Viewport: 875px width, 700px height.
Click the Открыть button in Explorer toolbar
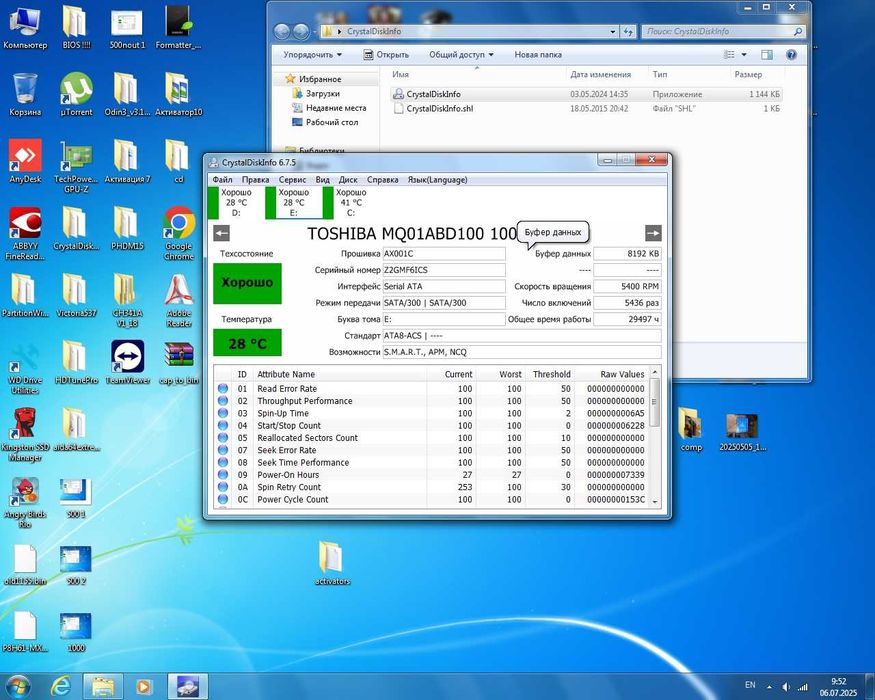(386, 55)
